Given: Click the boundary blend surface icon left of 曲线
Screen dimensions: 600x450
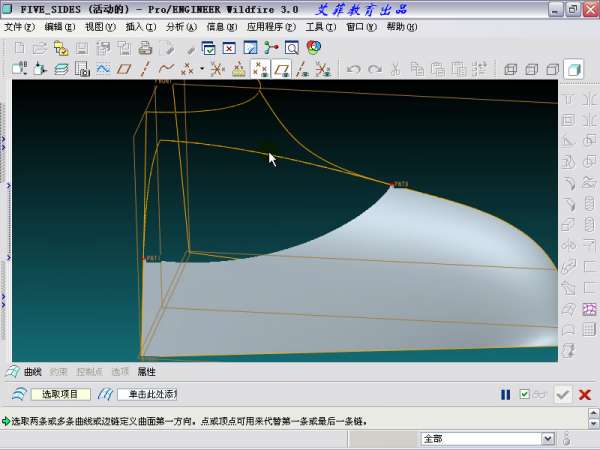Looking at the screenshot, I should click(13, 372).
